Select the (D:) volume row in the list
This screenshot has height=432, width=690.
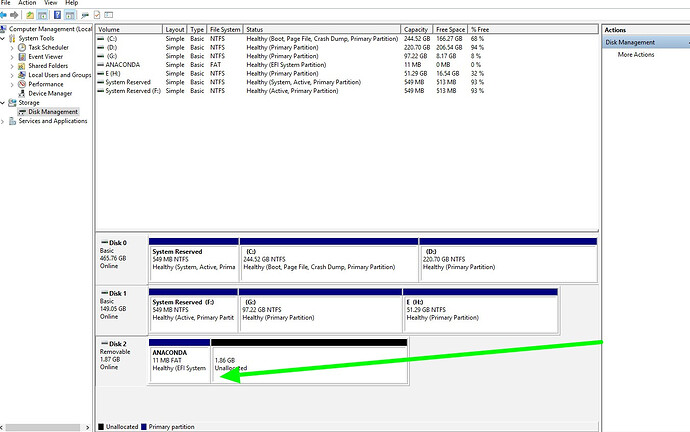coord(290,48)
